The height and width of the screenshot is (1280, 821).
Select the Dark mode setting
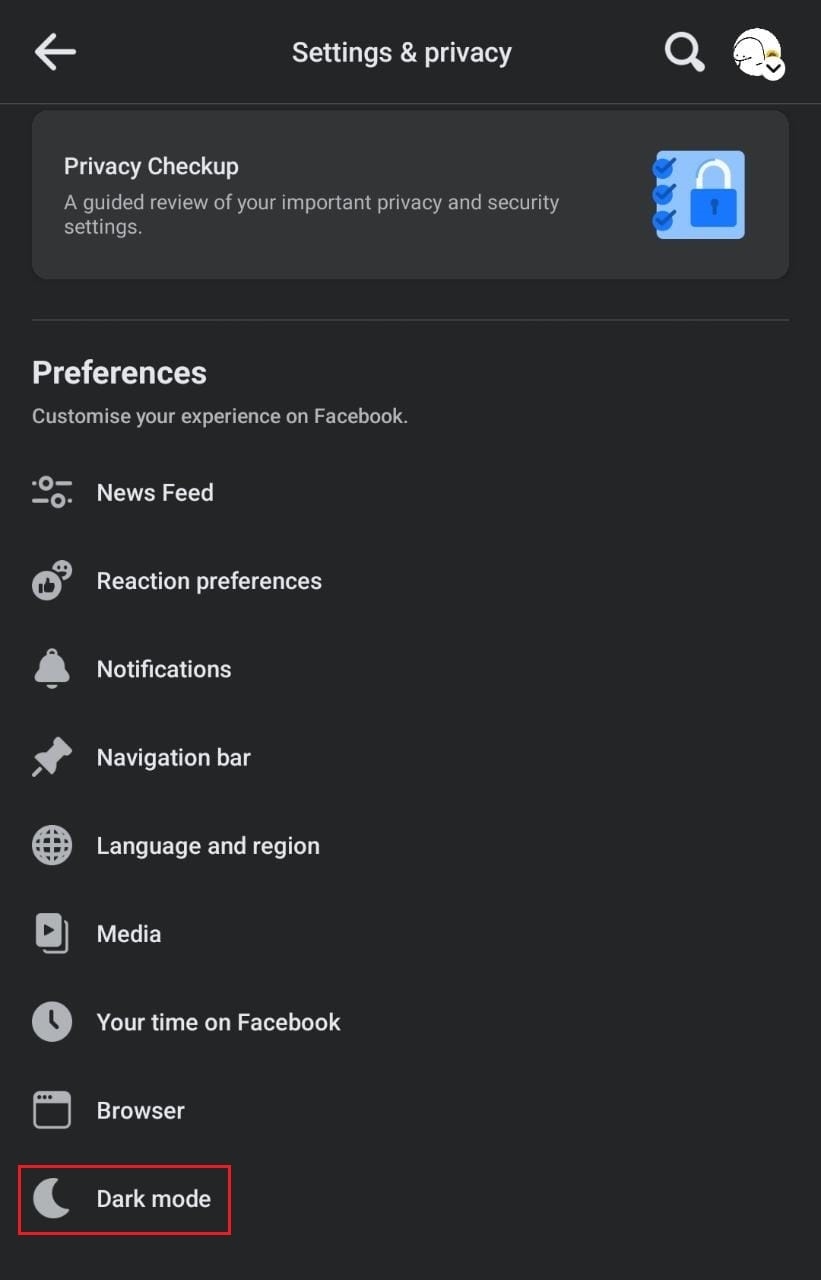(x=154, y=1197)
